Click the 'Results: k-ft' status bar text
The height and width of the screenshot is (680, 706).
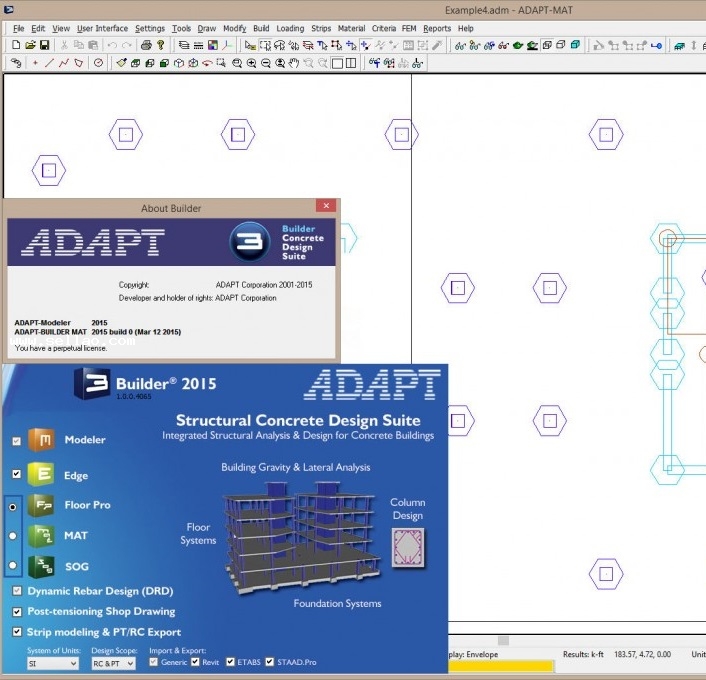point(583,654)
